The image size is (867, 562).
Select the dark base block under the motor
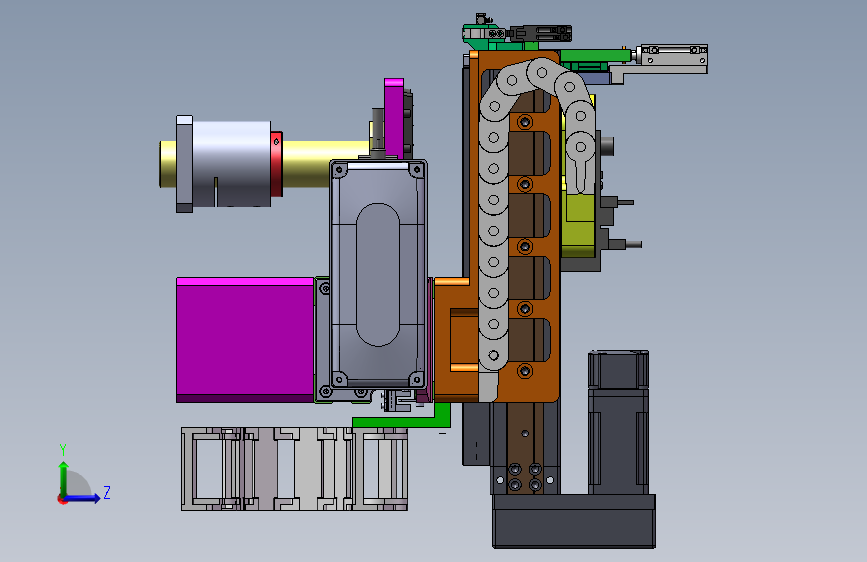click(574, 521)
